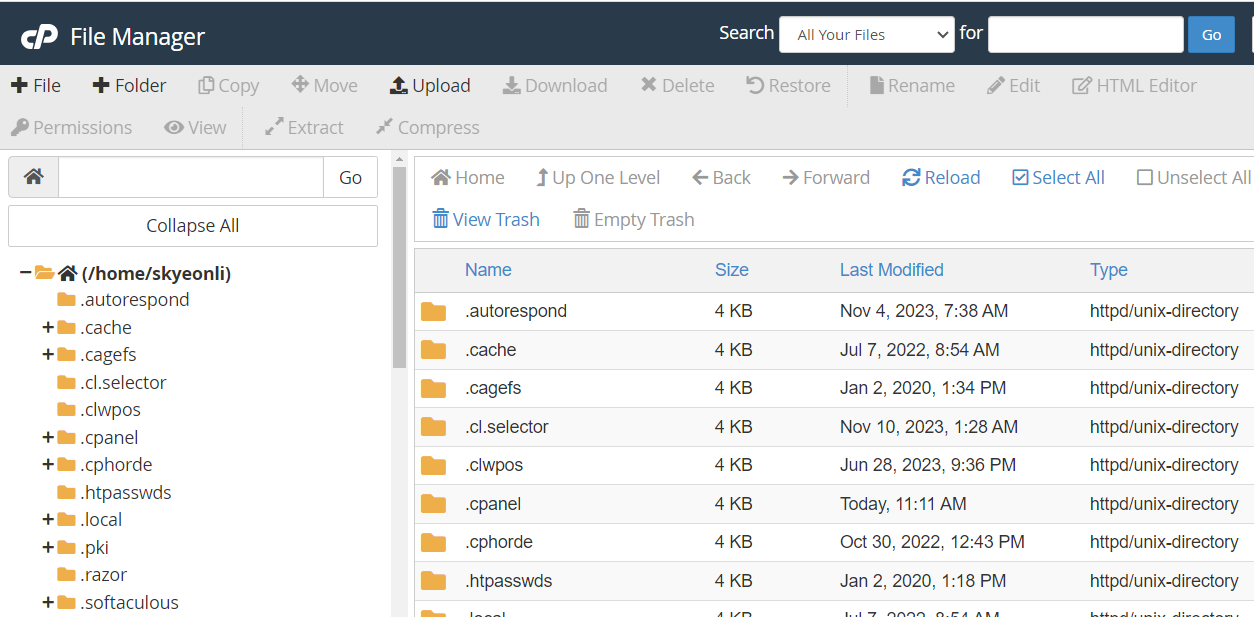The height and width of the screenshot is (617, 1254).
Task: Click the Forward navigation button
Action: tap(826, 178)
